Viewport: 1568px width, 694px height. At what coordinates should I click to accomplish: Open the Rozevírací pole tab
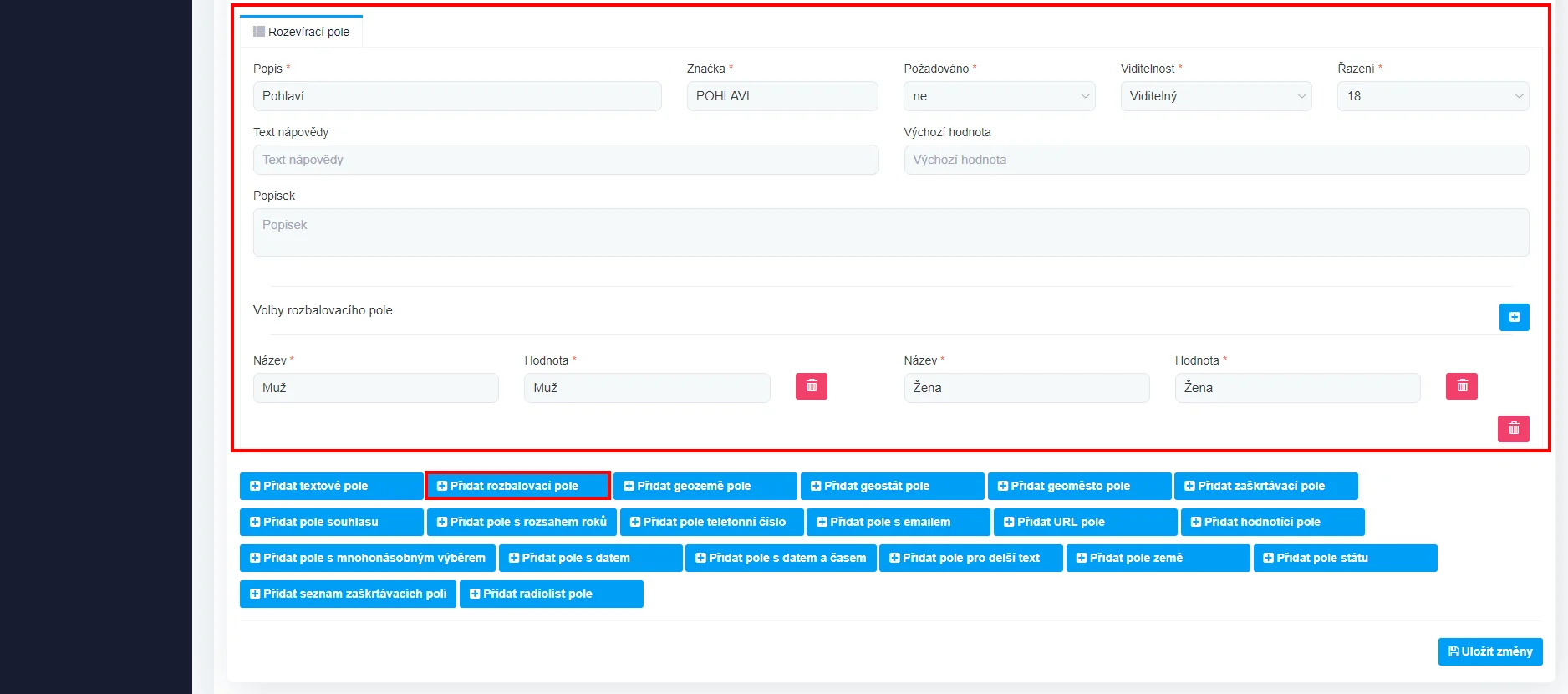coord(302,32)
